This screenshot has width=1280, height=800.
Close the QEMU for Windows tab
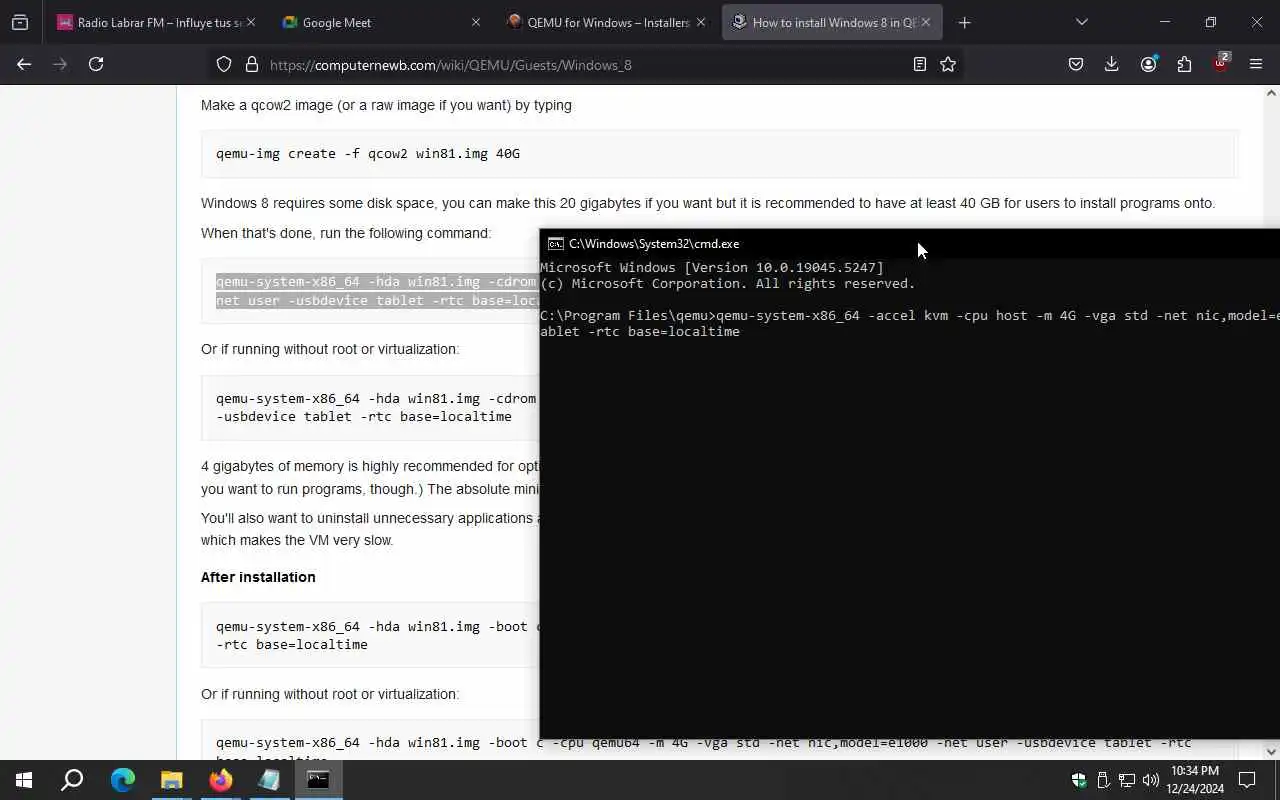click(701, 22)
